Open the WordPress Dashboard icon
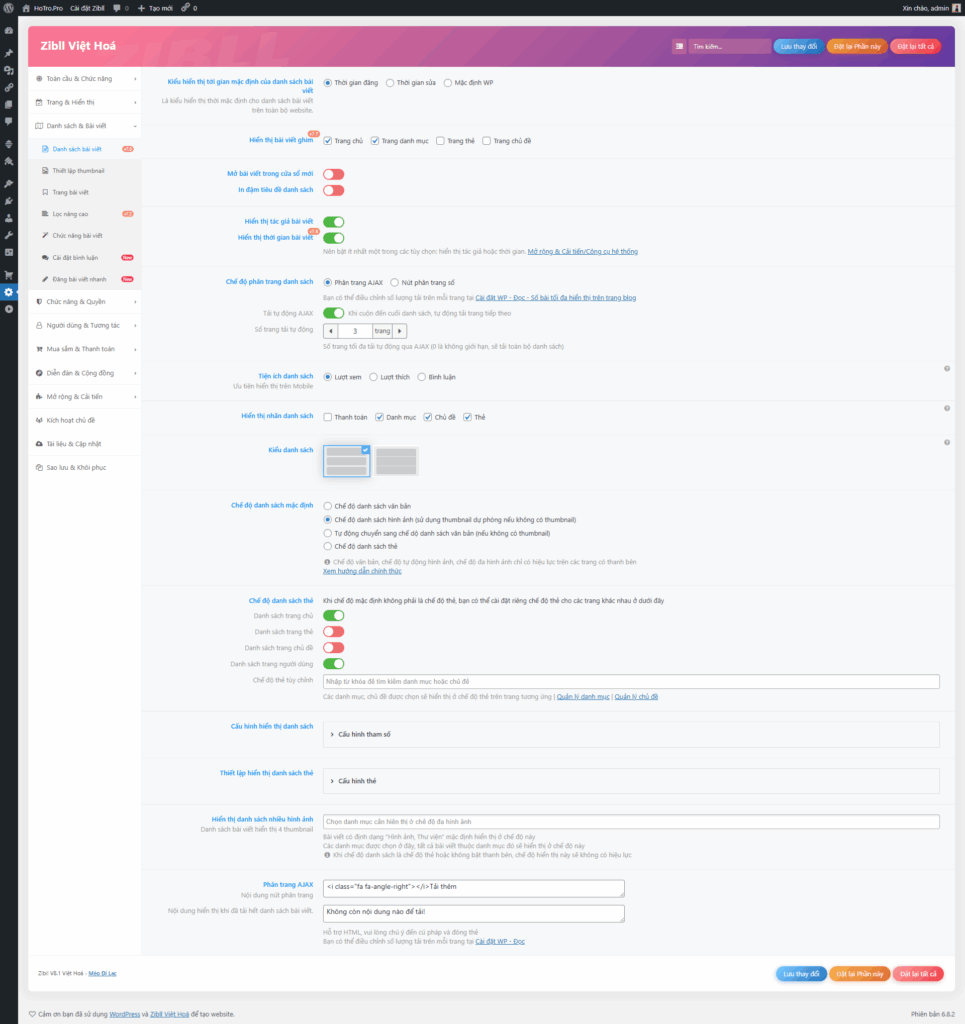The height and width of the screenshot is (1024, 965). (x=8, y=31)
